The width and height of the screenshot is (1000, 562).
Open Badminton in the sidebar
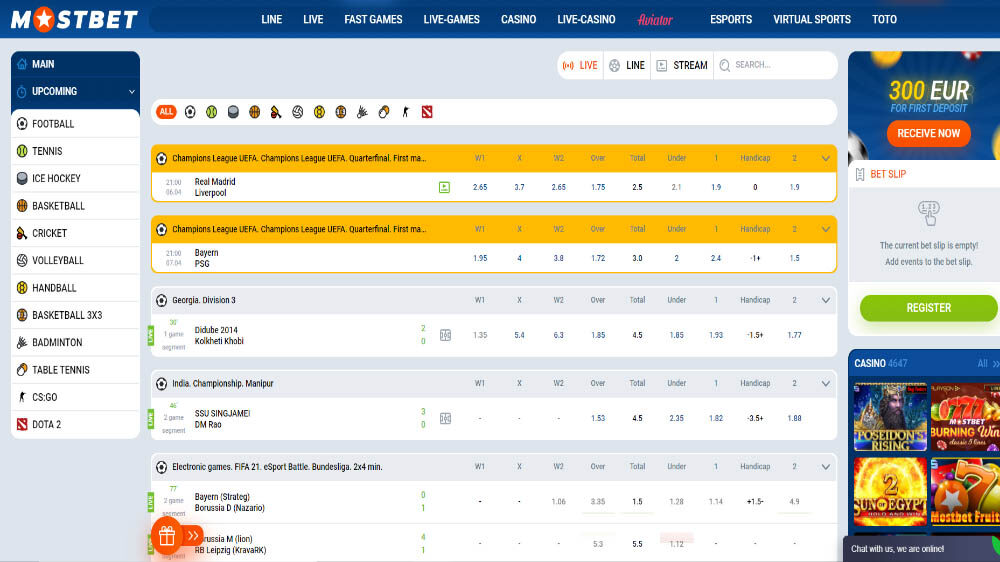point(75,343)
